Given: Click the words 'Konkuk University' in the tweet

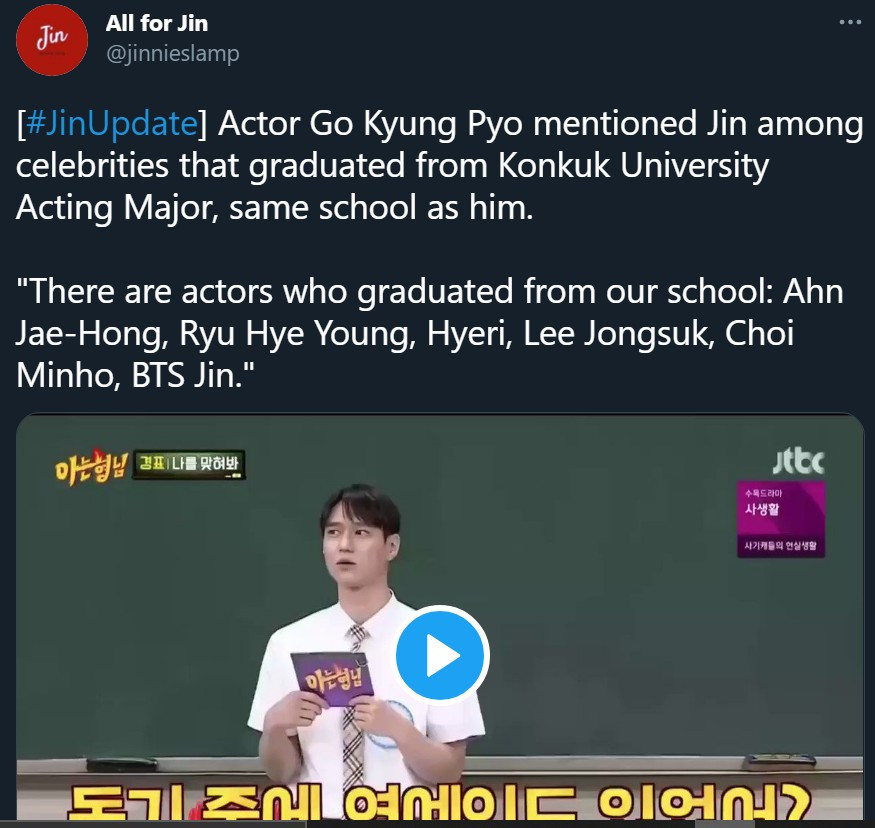Looking at the screenshot, I should point(633,165).
